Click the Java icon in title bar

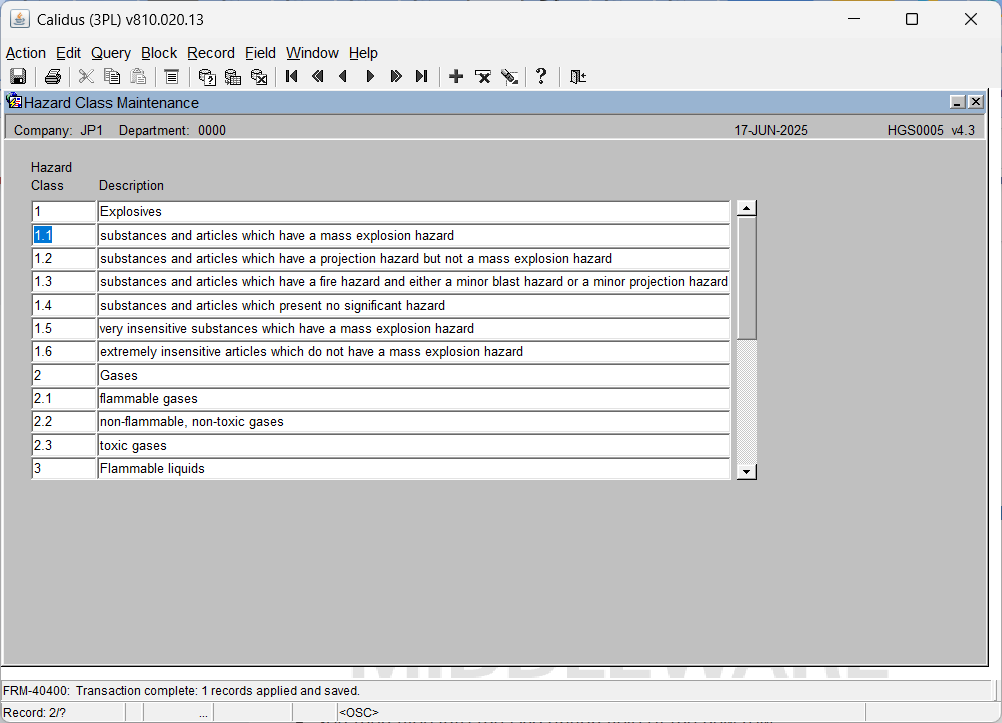coord(20,19)
